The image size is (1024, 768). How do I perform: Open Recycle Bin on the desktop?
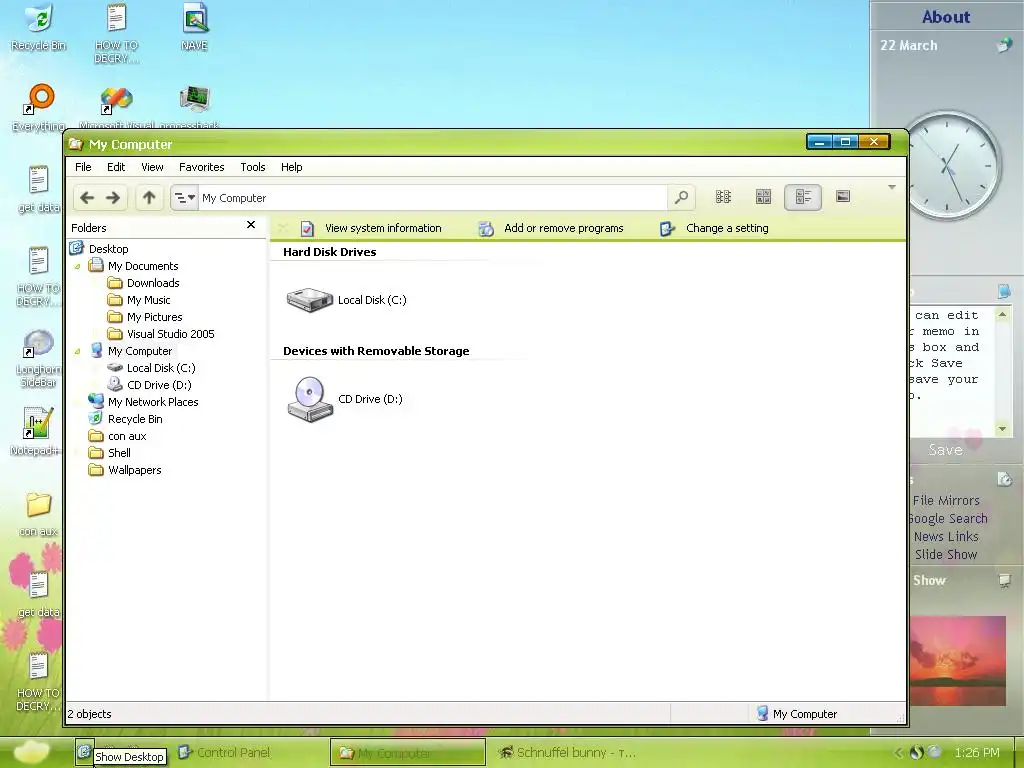39,27
